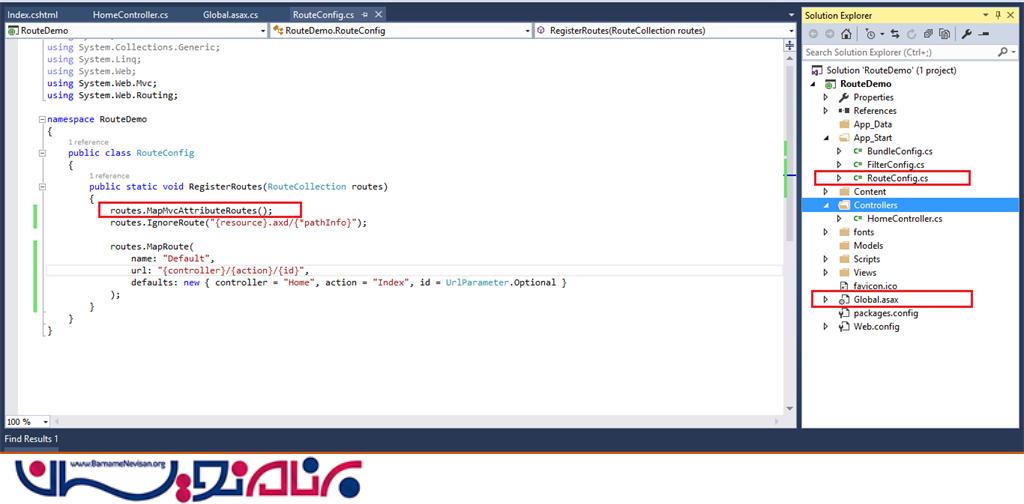Image resolution: width=1024 pixels, height=504 pixels.
Task: Click the '1 reference' link above RouteConfig class
Action: point(88,142)
